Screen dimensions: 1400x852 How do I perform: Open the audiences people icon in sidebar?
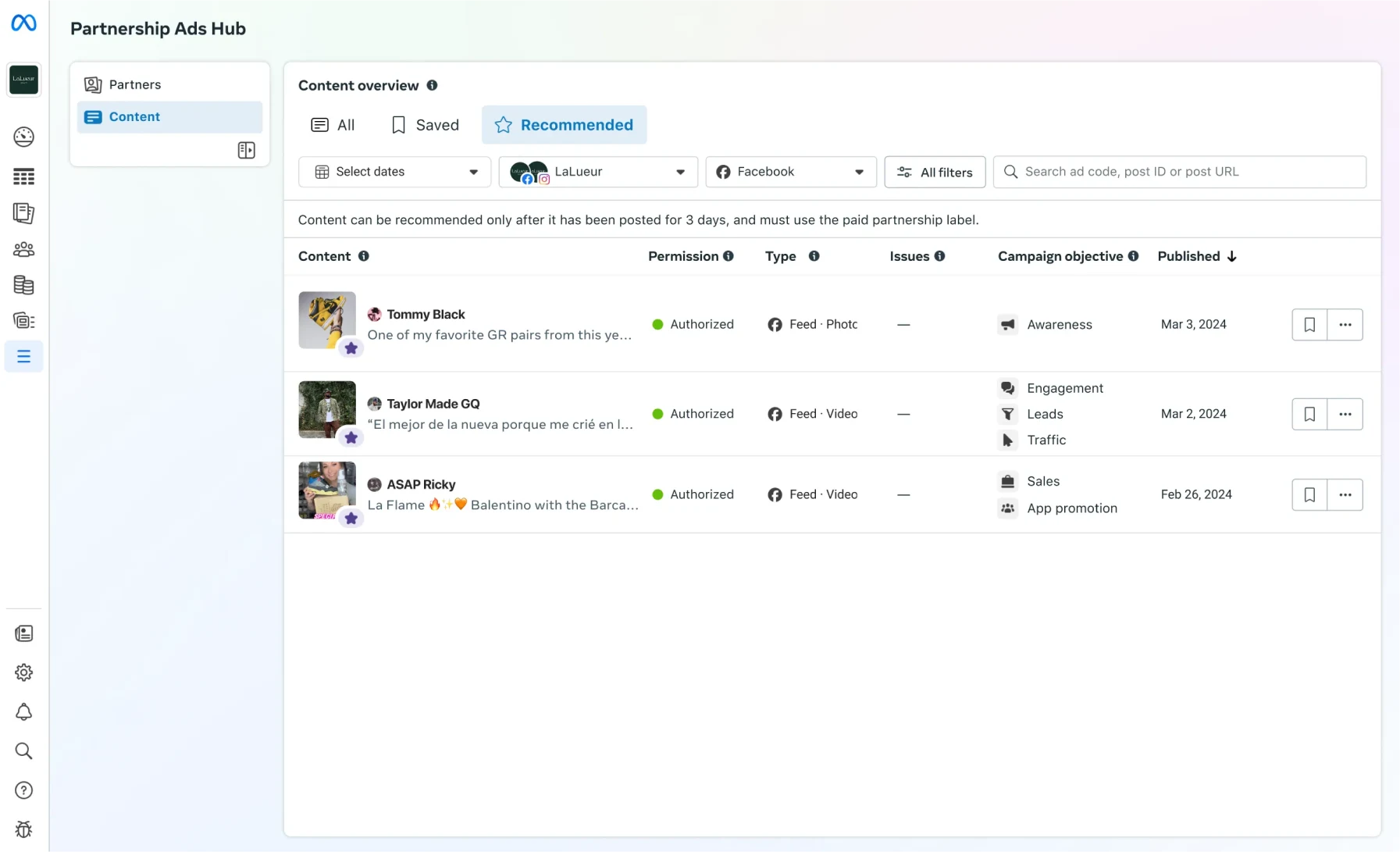tap(23, 249)
